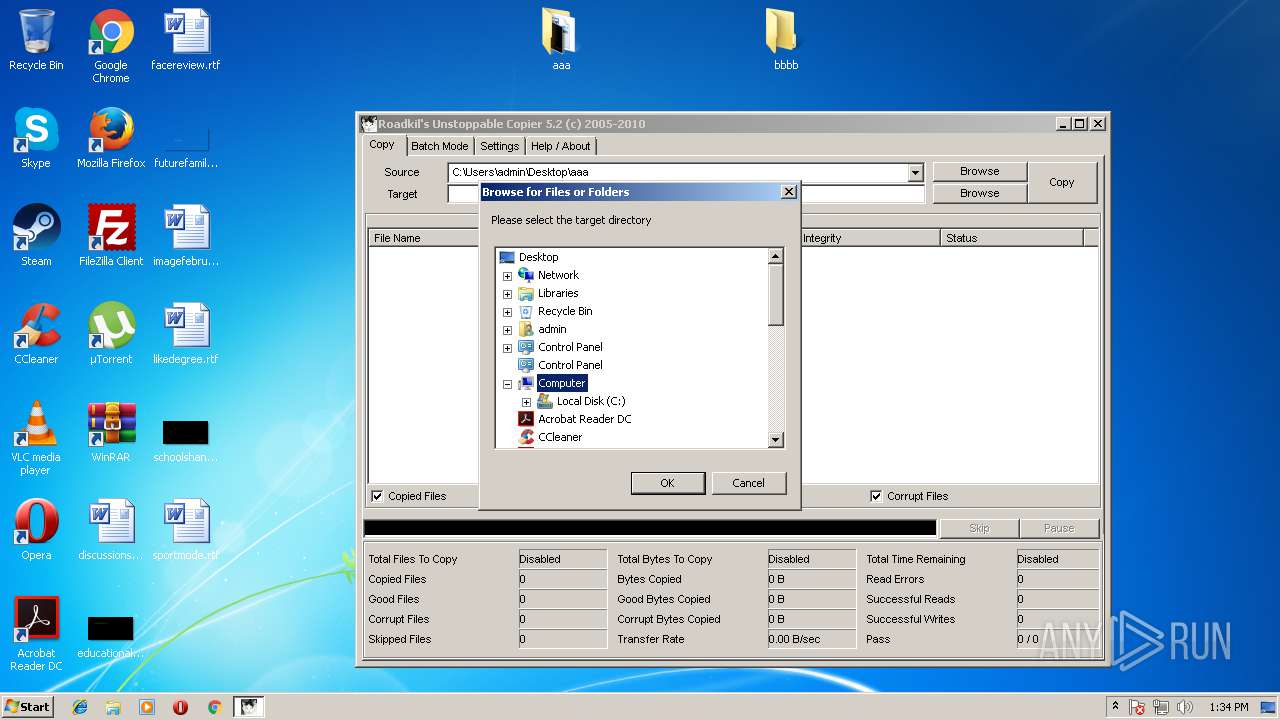Launch the Skype desktop shortcut
1280x720 pixels.
pyautogui.click(x=36, y=138)
